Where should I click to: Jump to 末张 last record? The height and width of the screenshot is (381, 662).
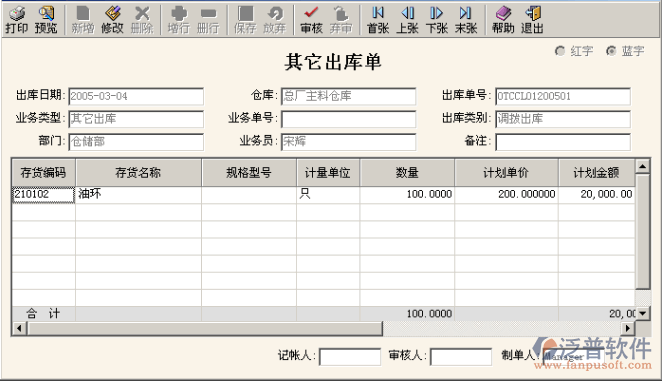[x=466, y=20]
